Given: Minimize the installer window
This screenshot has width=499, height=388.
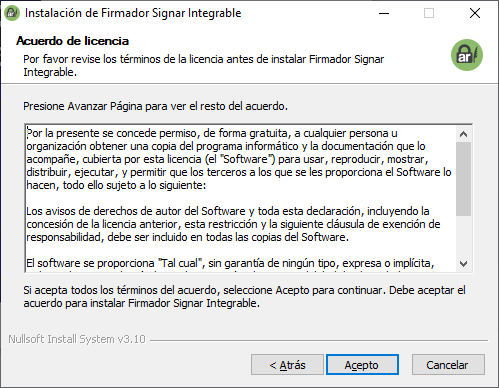Looking at the screenshot, I should pyautogui.click(x=384, y=13).
